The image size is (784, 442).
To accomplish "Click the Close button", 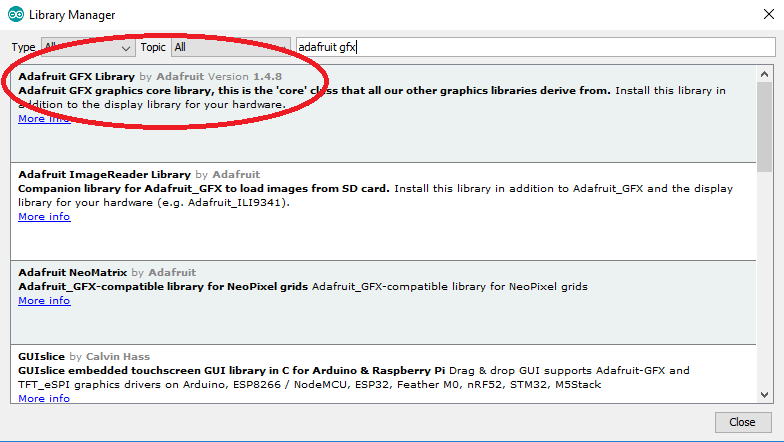I will (x=742, y=422).
